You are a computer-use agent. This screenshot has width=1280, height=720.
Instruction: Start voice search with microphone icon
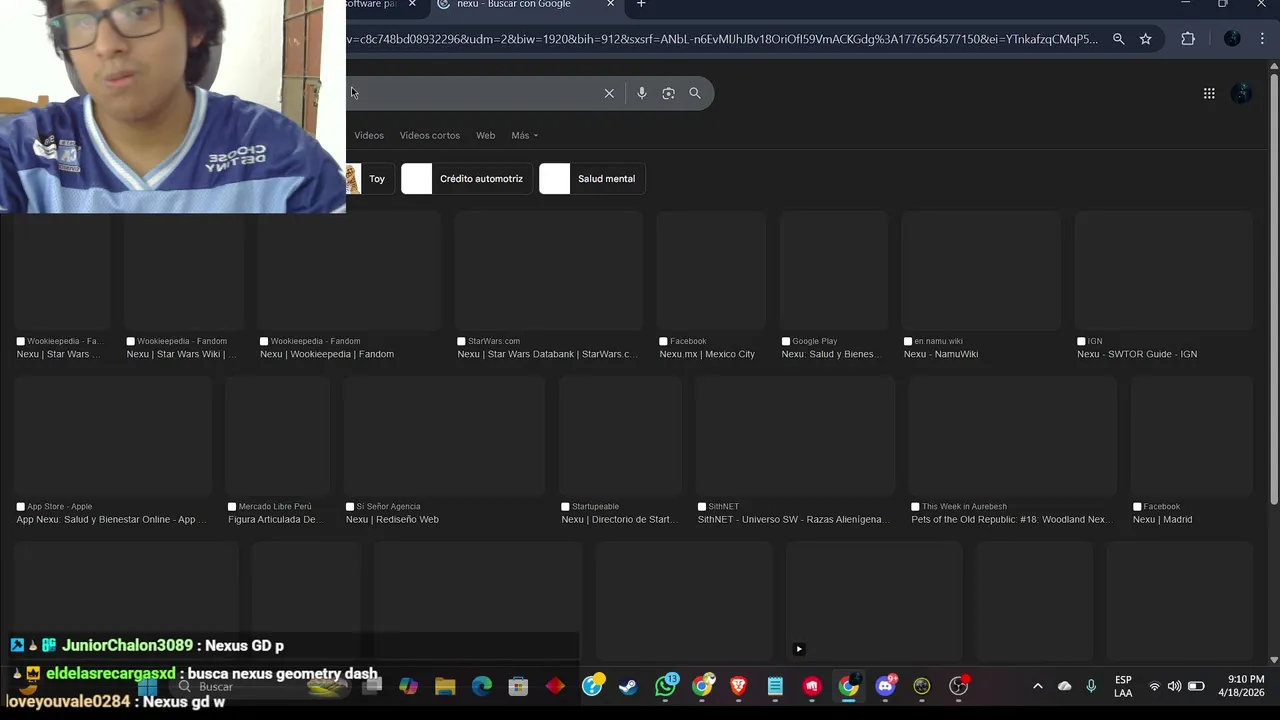[x=642, y=93]
